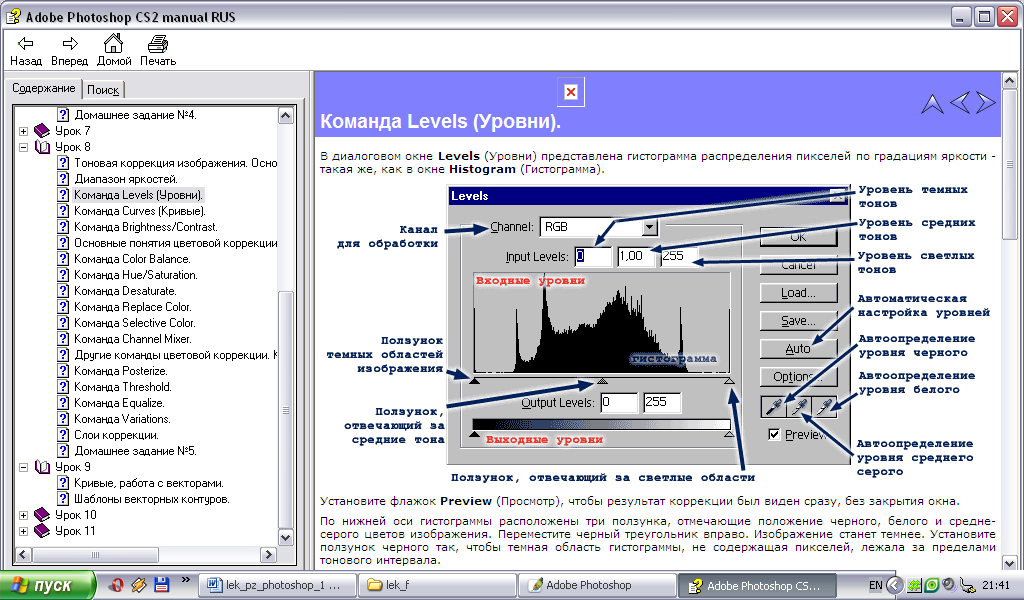Open "Другие команды цветовой коррекции" topic

click(x=175, y=355)
